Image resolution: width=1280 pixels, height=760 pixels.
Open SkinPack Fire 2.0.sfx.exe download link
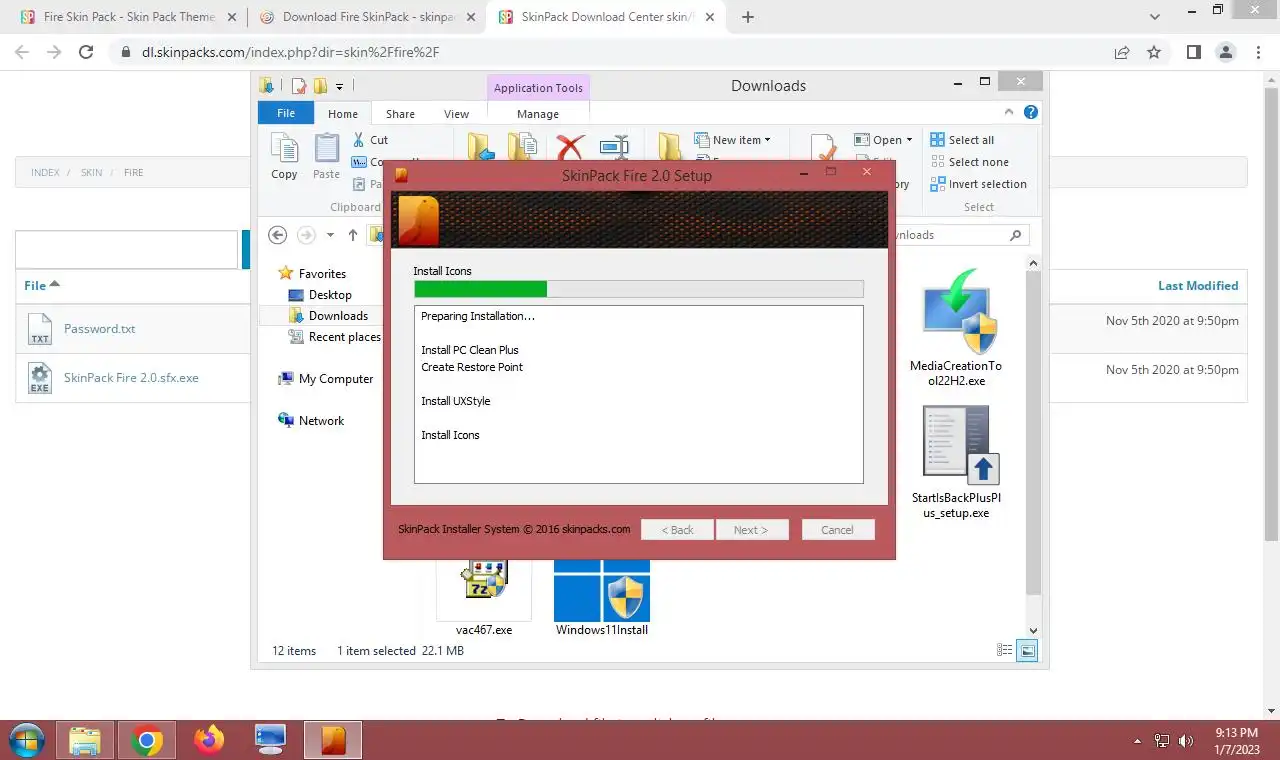pos(131,378)
